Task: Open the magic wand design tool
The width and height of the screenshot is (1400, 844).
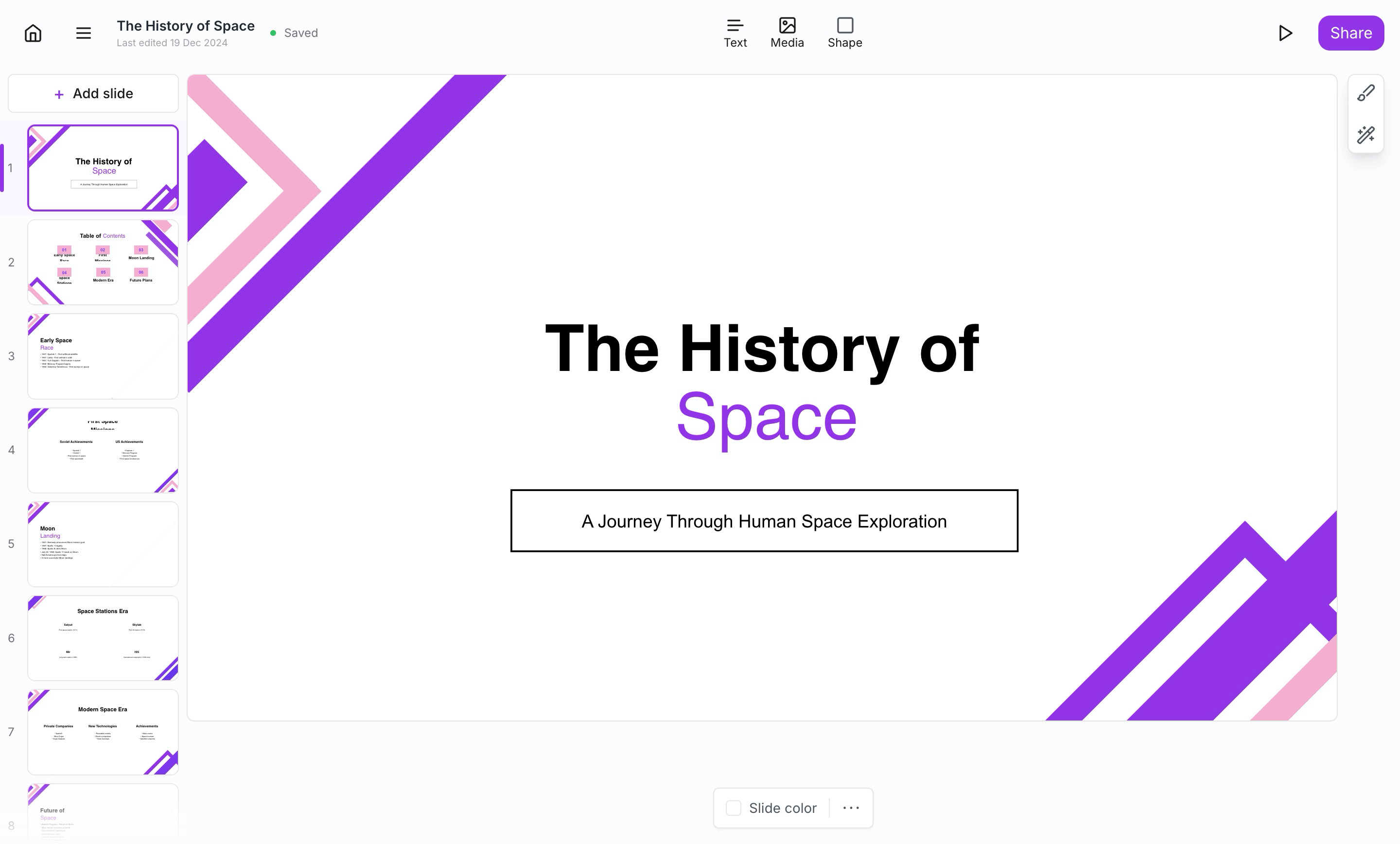Action: tap(1366, 135)
